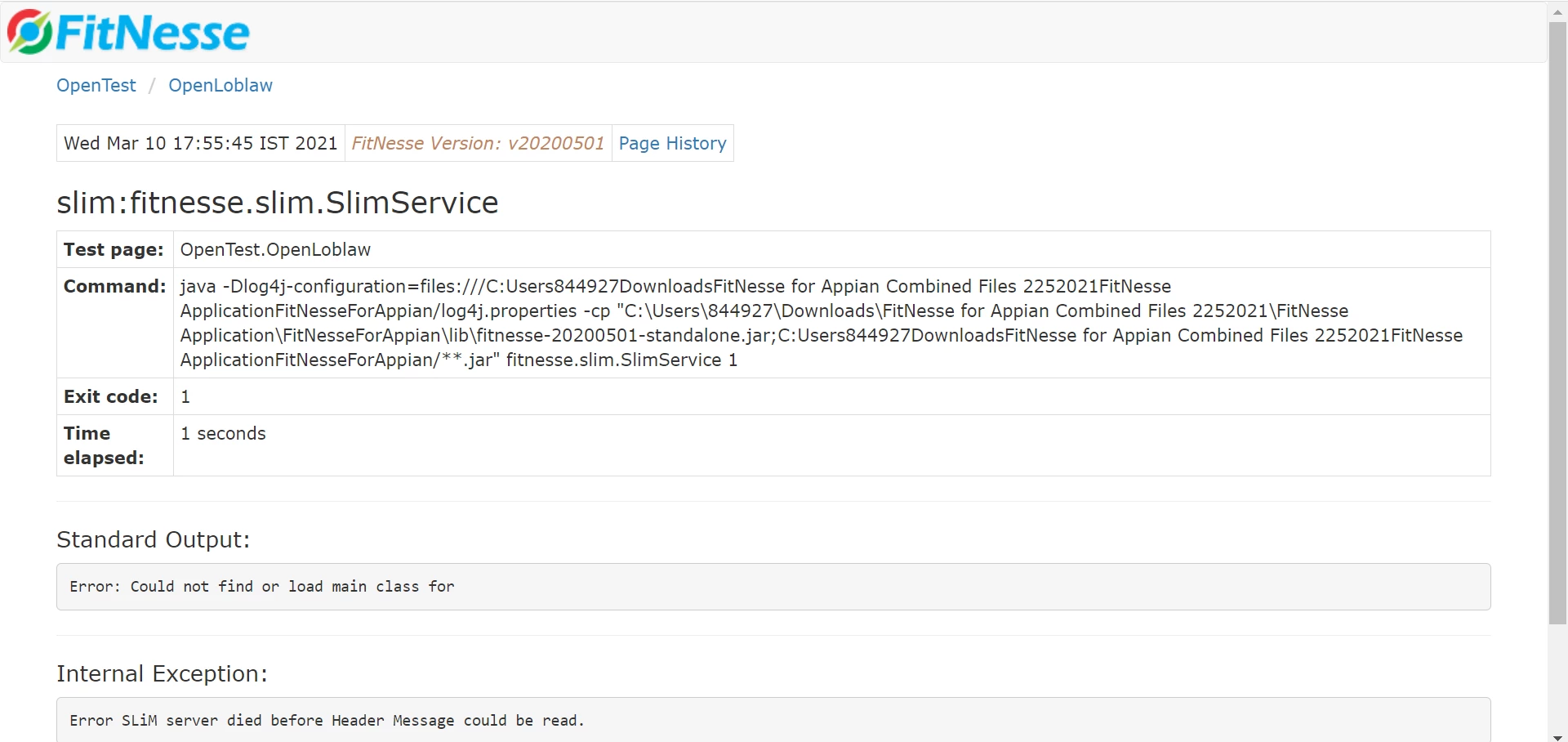Click the slim:fitnesse.slim.SlimService heading
This screenshot has width=1568, height=742.
[x=278, y=203]
